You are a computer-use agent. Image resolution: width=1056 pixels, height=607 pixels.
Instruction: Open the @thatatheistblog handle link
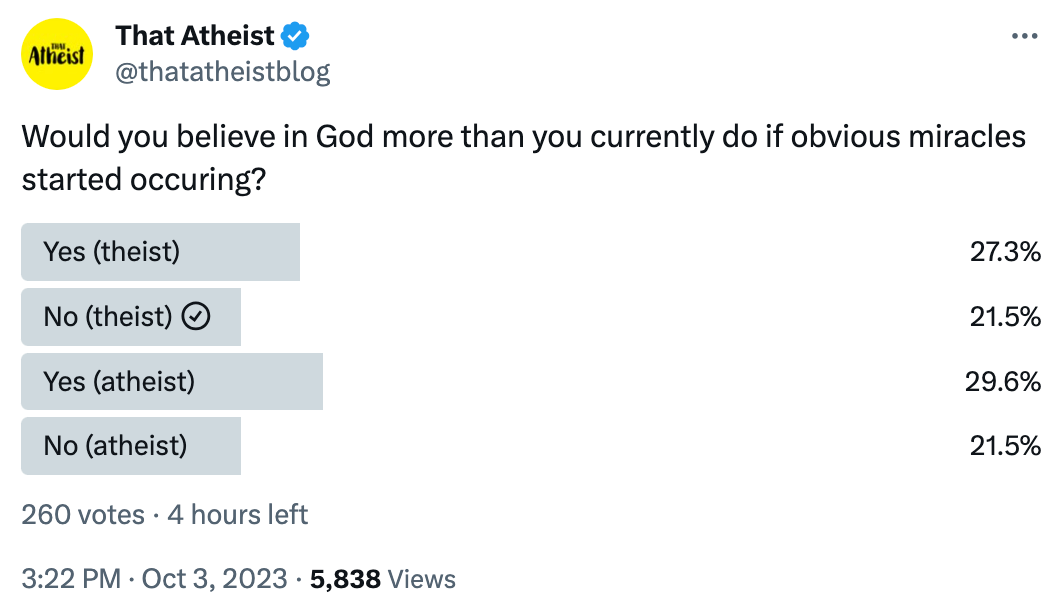click(x=223, y=72)
